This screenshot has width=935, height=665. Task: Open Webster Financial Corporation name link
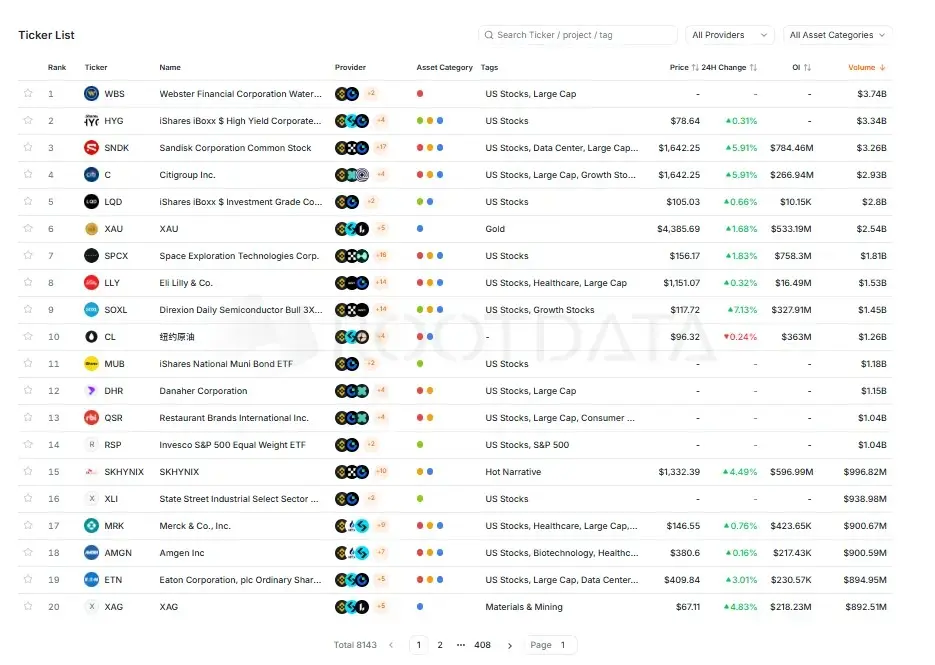(240, 94)
